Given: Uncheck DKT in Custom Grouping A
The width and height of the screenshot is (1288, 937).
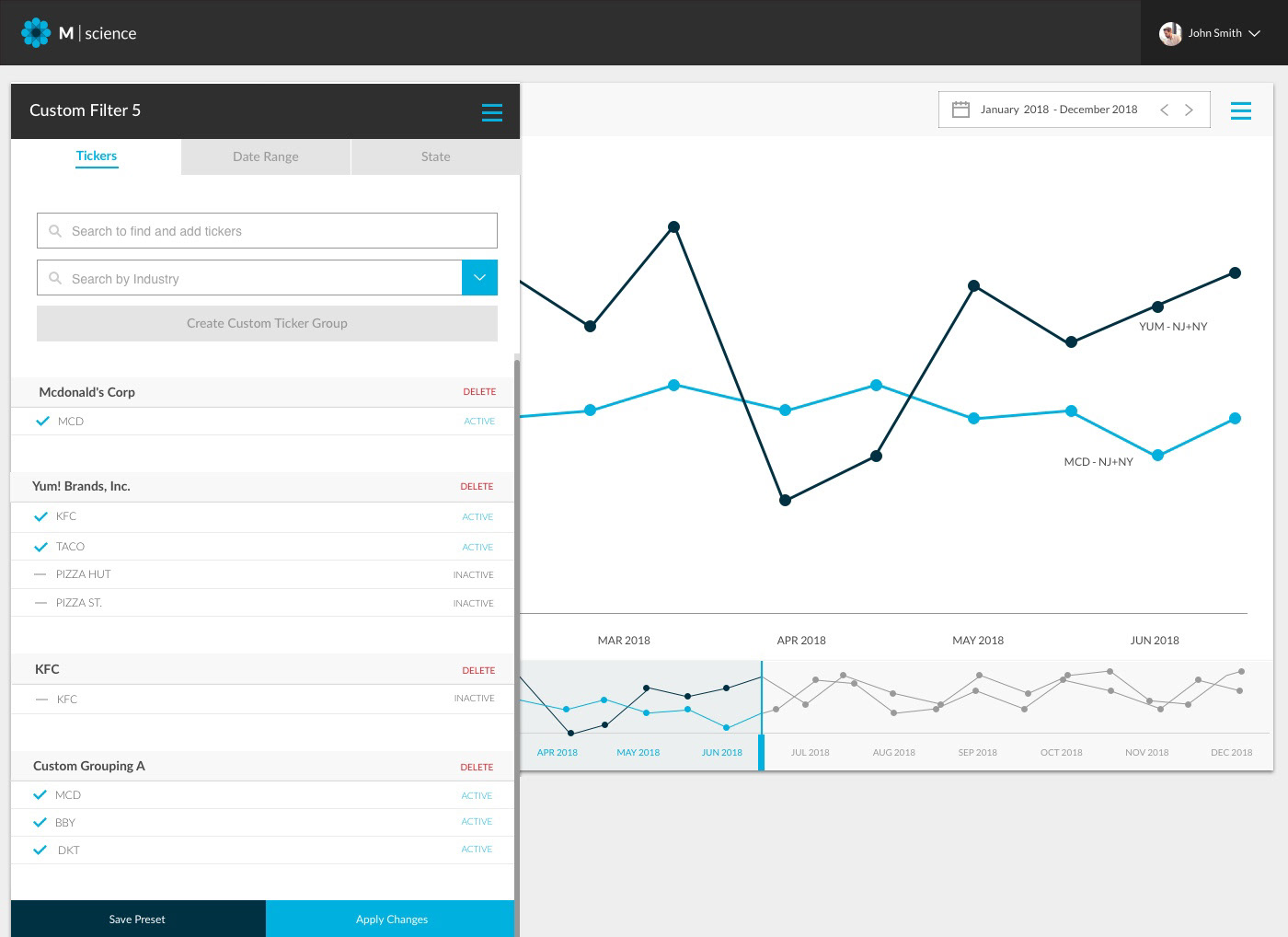Looking at the screenshot, I should click(40, 850).
